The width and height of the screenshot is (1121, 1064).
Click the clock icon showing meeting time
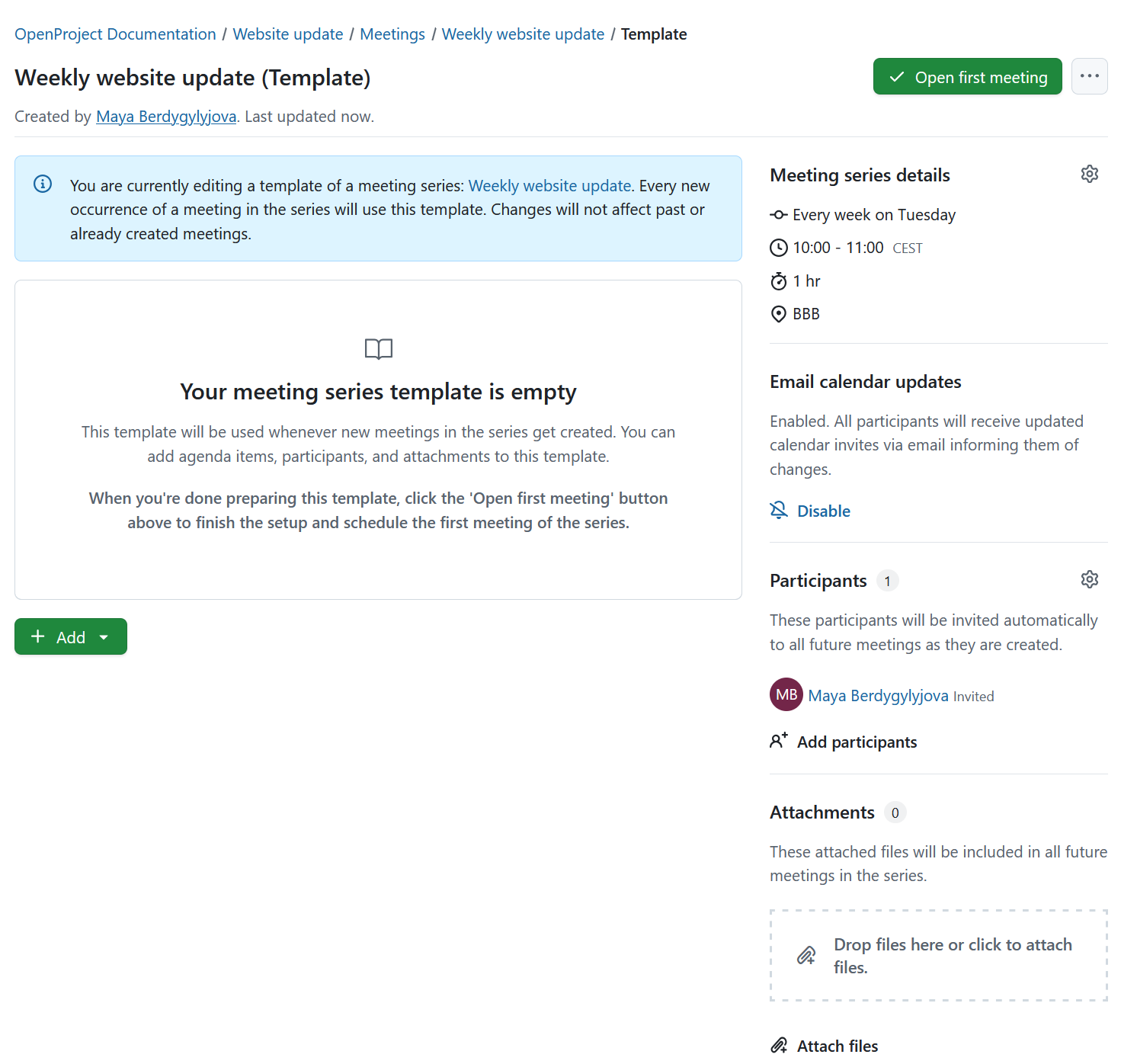tap(778, 247)
